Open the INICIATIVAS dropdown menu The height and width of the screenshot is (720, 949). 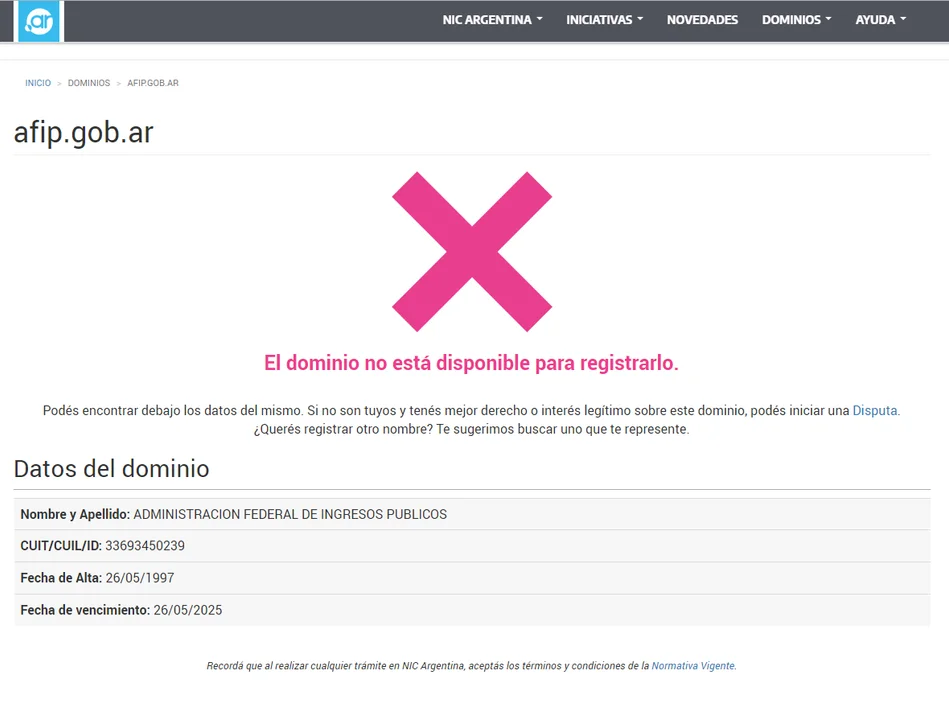click(604, 20)
